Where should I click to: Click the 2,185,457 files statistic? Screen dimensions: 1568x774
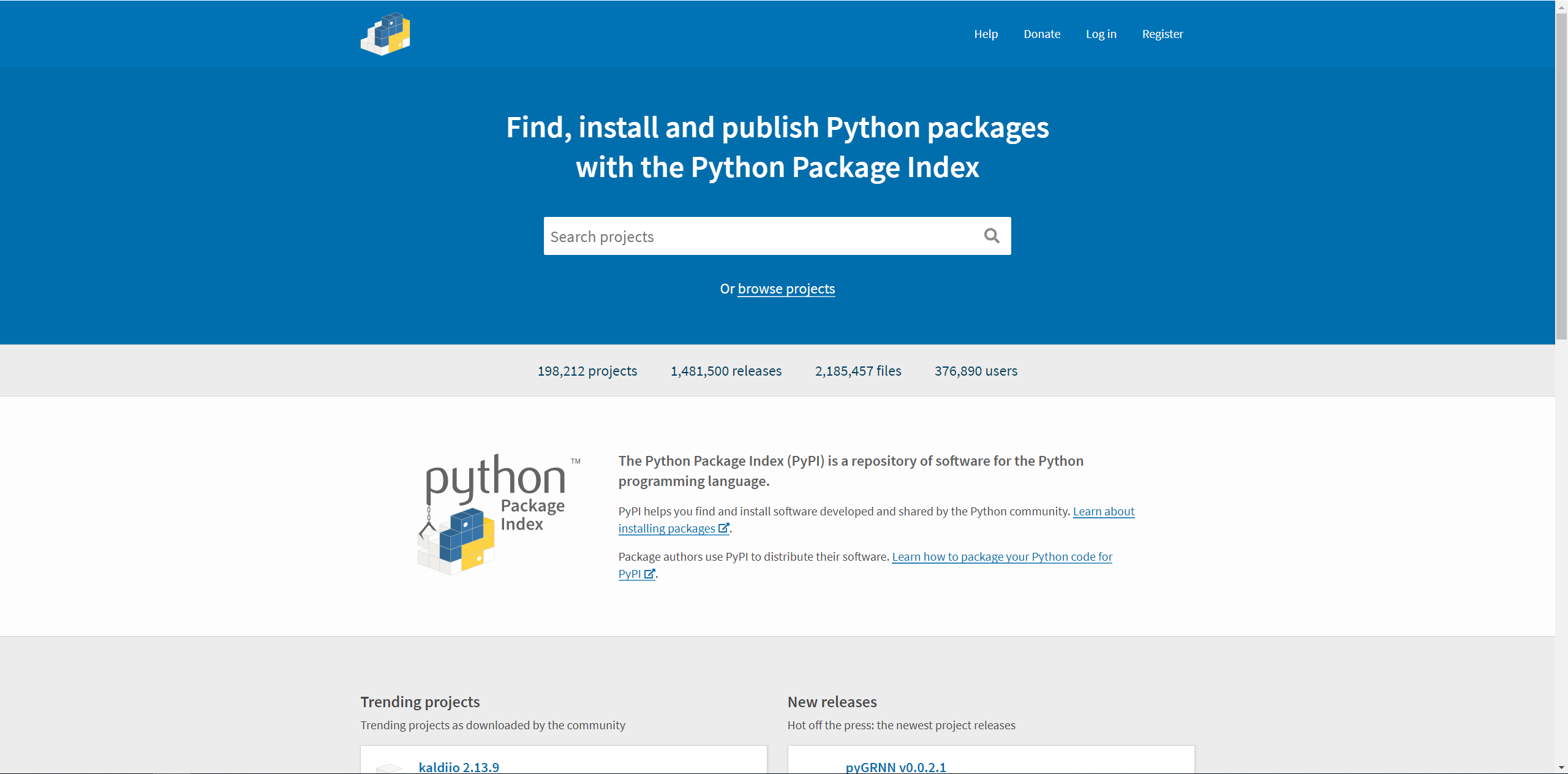(x=858, y=370)
